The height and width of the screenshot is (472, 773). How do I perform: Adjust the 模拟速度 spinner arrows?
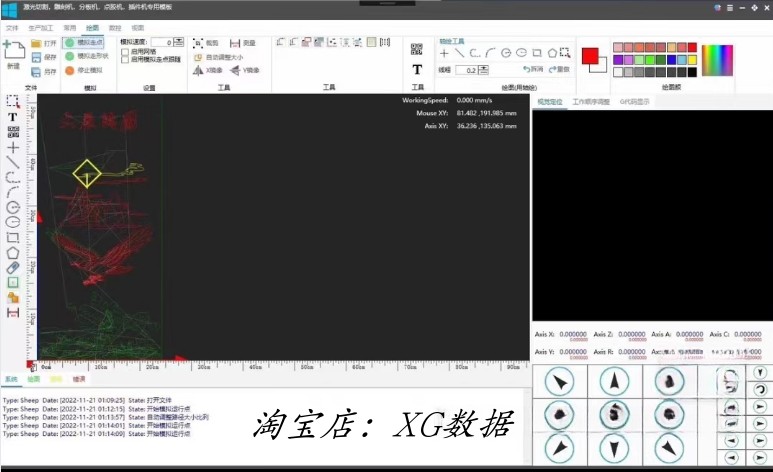[x=178, y=42]
